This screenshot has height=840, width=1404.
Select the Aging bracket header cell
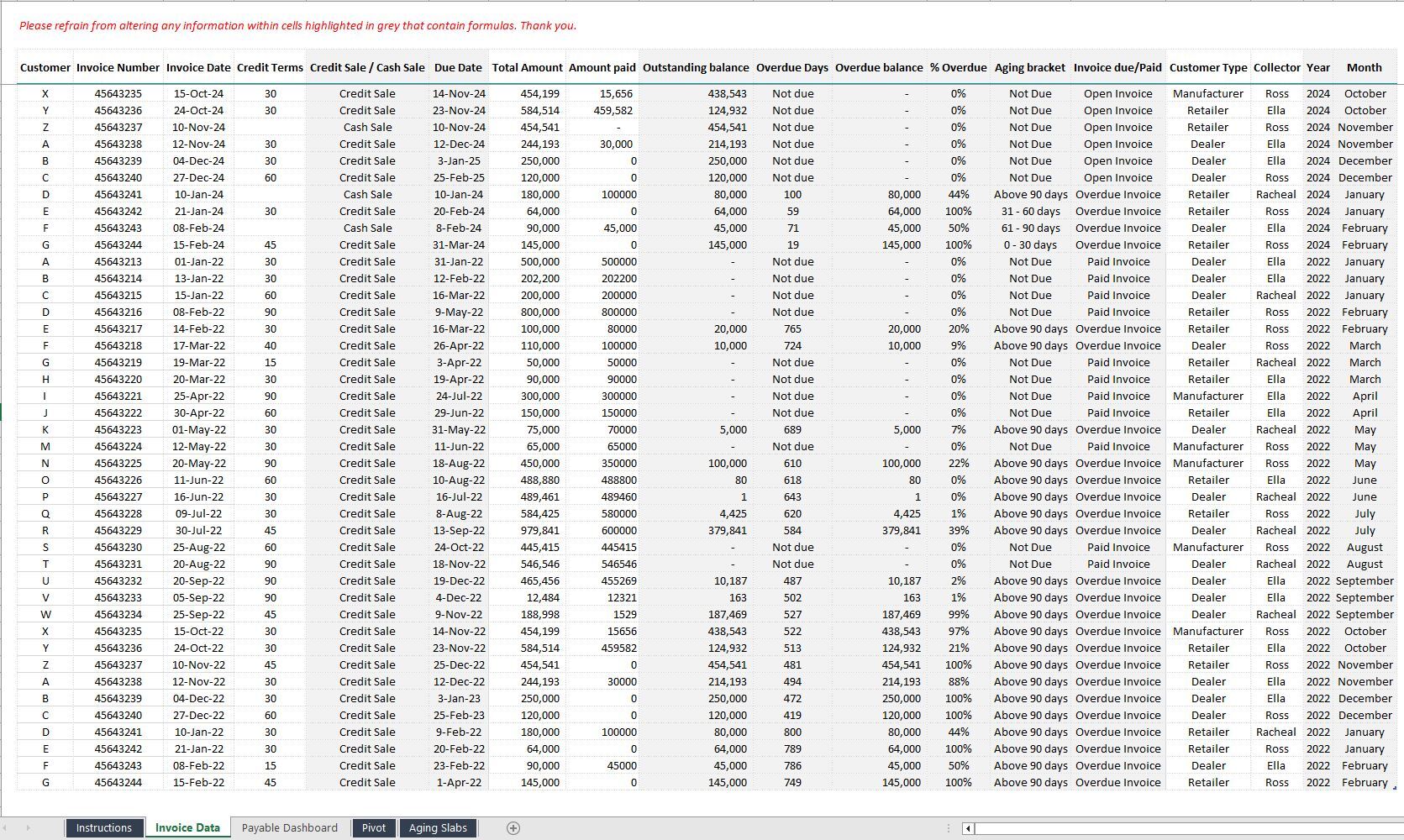(1030, 67)
